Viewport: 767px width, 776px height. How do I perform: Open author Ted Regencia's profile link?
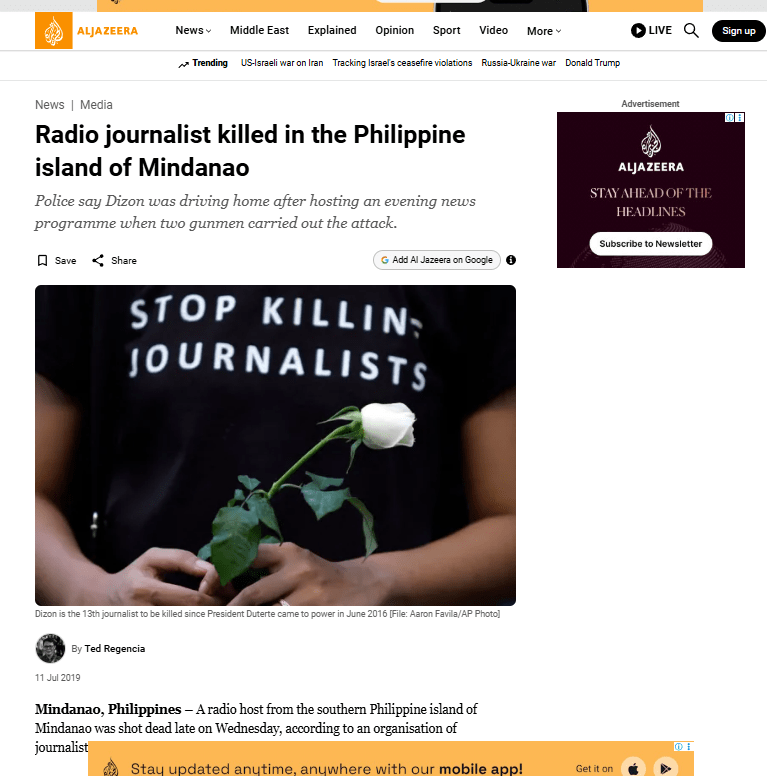(x=115, y=648)
